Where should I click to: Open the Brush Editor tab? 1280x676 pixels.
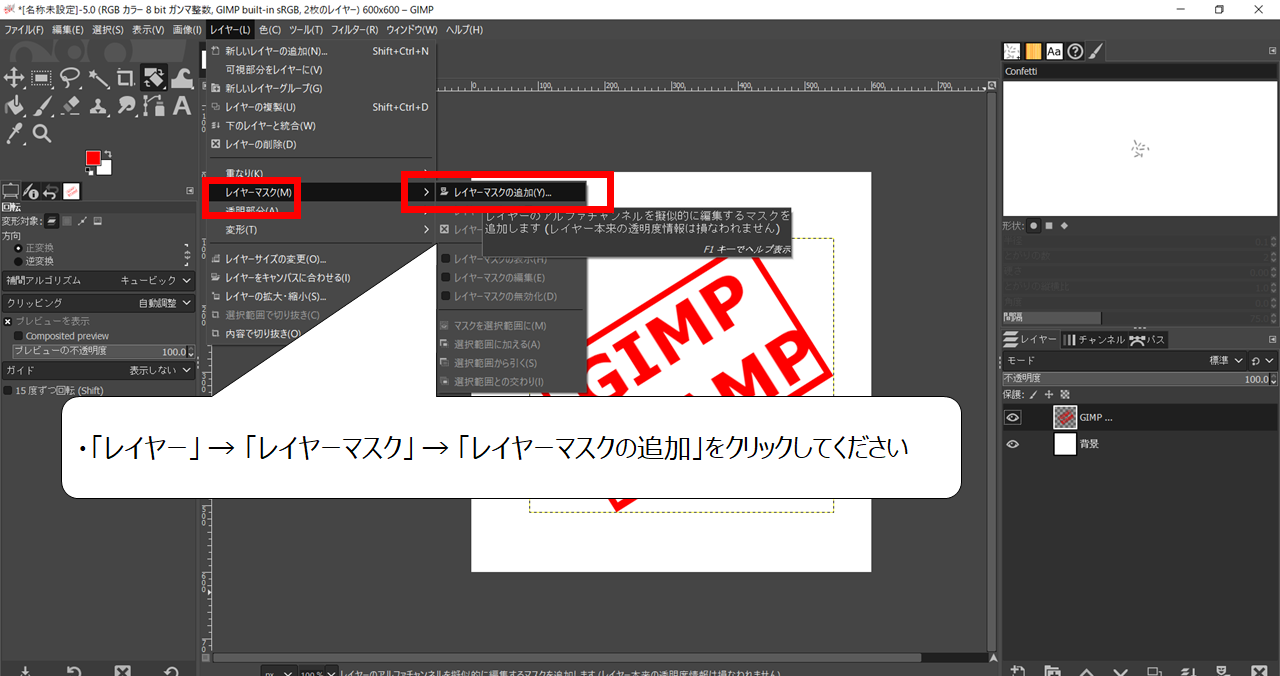[x=1096, y=51]
